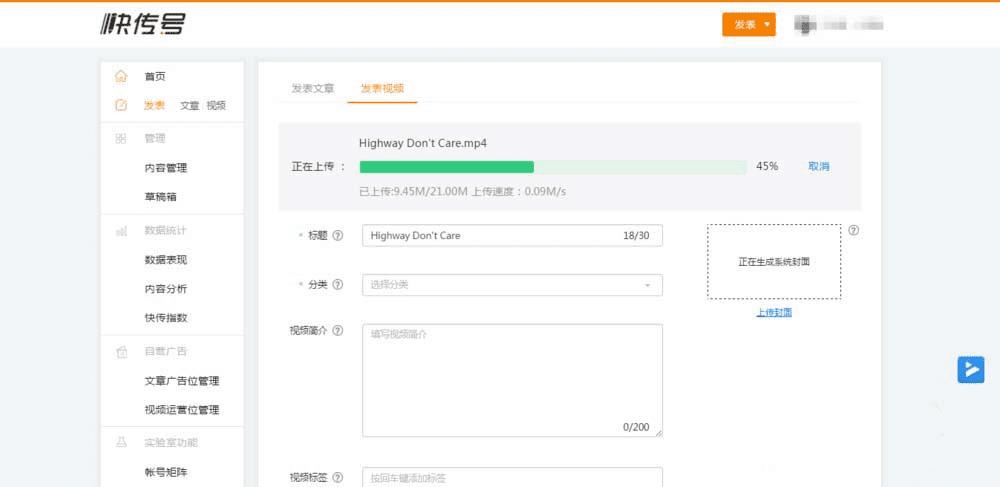Click the 正在生成系统封面 cover placeholder

[x=774, y=261]
